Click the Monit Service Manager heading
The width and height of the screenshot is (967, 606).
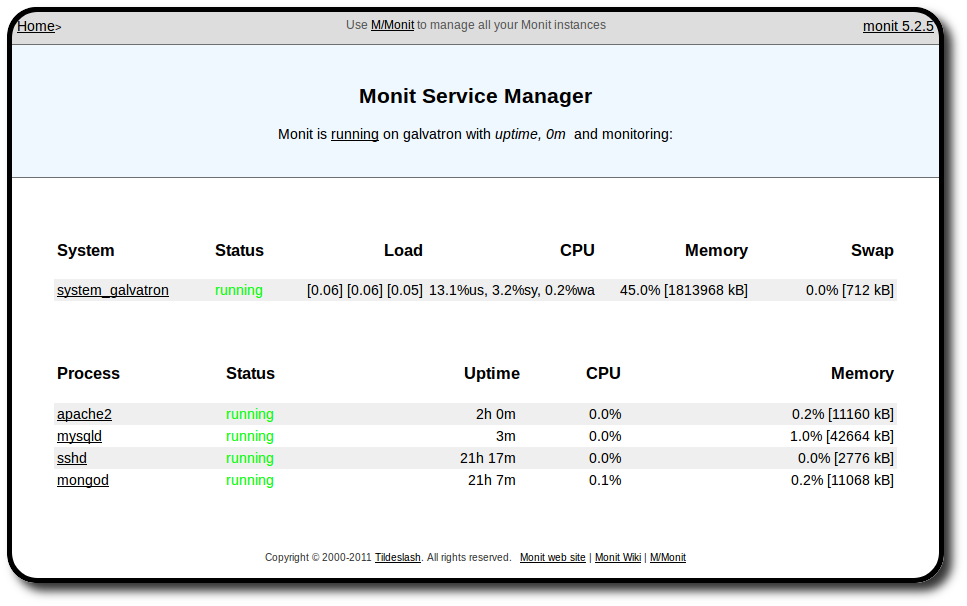(x=475, y=96)
